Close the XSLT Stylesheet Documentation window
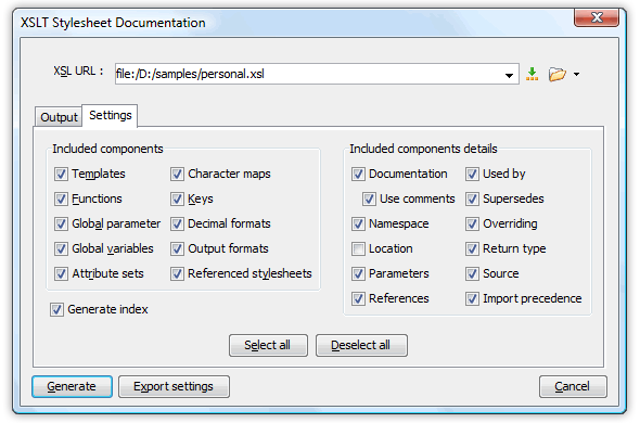The height and width of the screenshot is (423, 640). click(596, 18)
